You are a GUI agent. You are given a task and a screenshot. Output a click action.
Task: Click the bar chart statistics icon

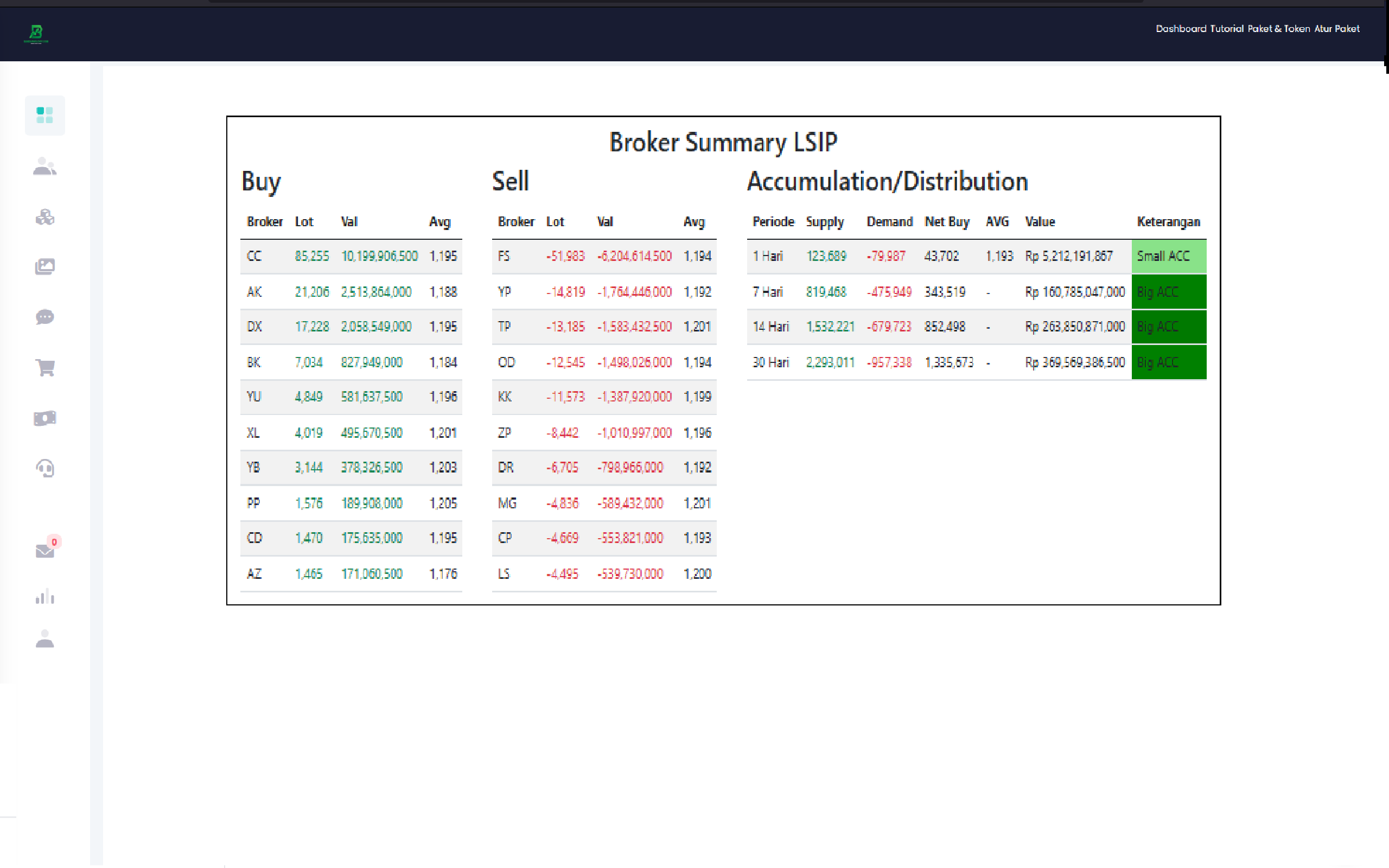(45, 597)
